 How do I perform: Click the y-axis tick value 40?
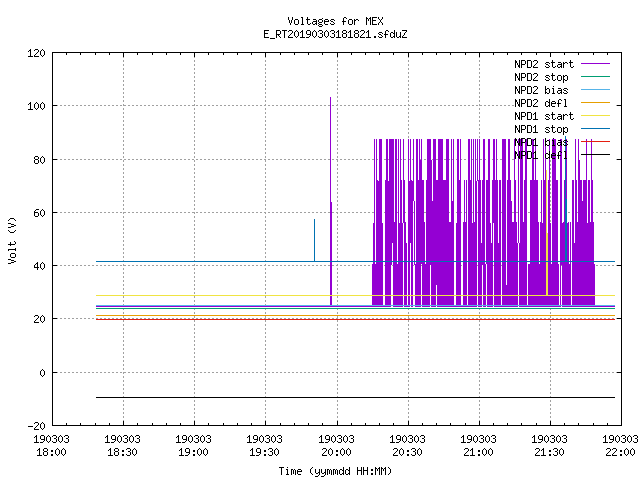point(39,266)
